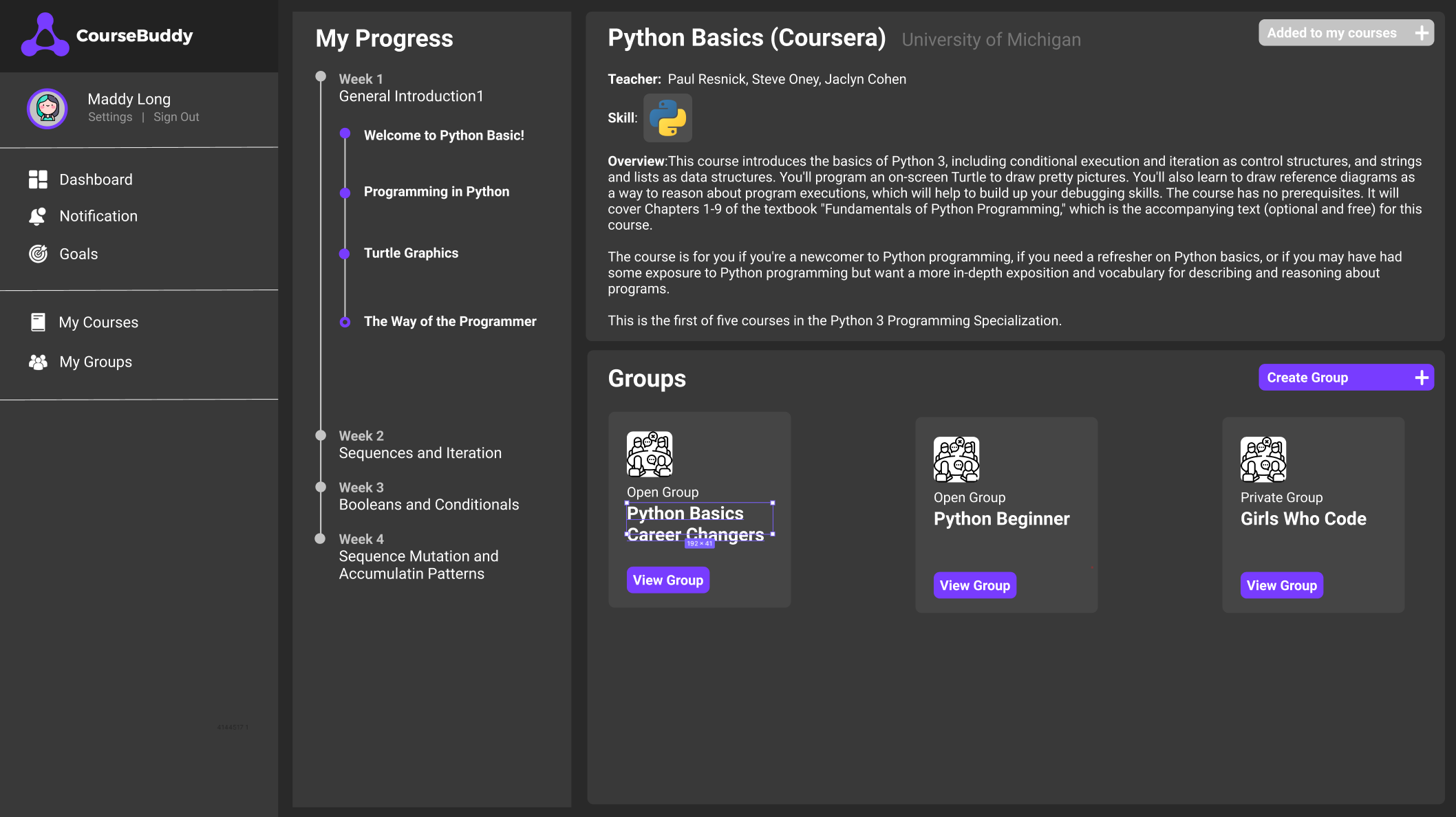View the Python Beginner group

[x=974, y=585]
